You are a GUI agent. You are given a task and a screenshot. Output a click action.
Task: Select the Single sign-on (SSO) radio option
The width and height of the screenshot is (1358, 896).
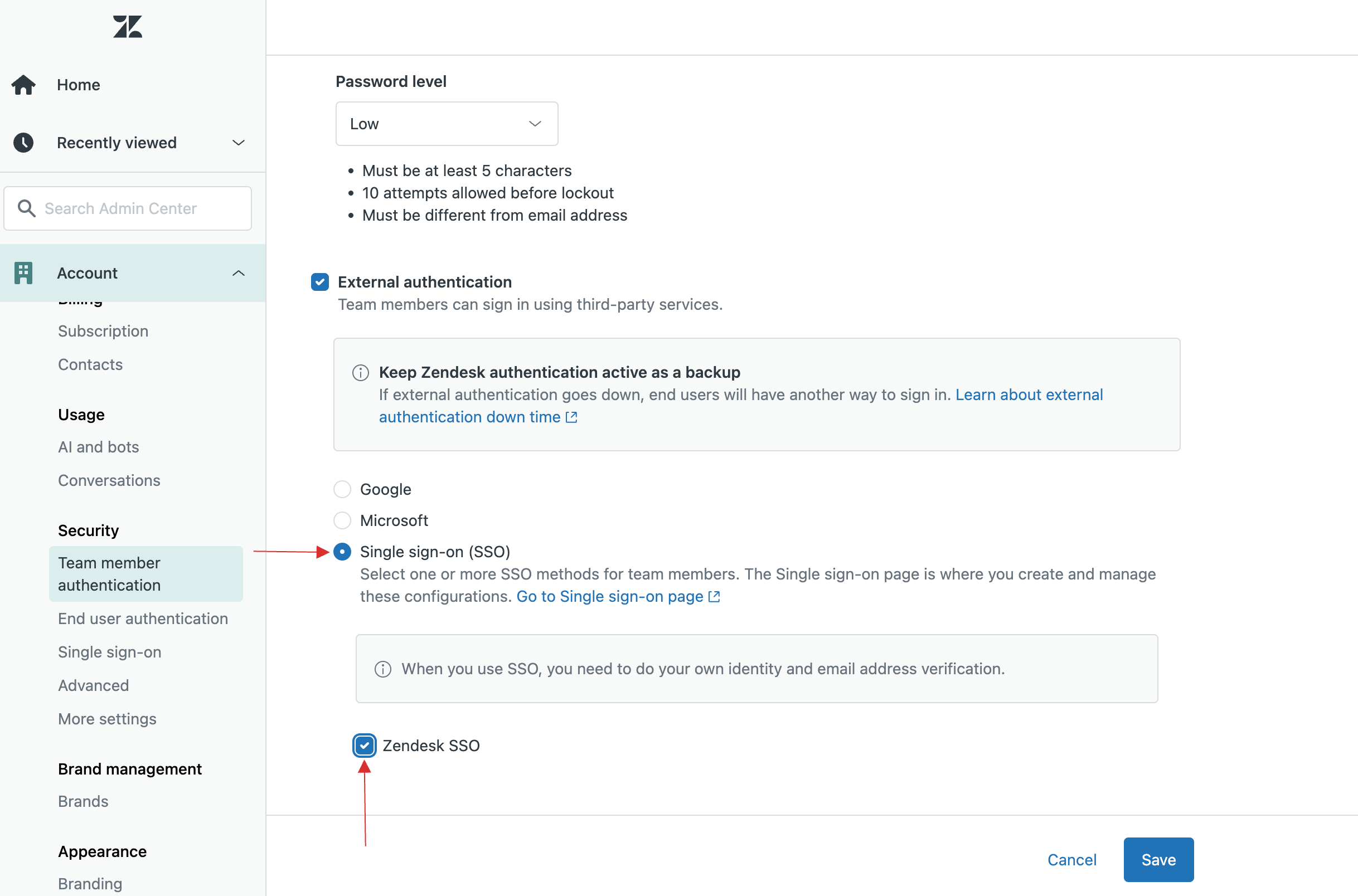click(342, 552)
